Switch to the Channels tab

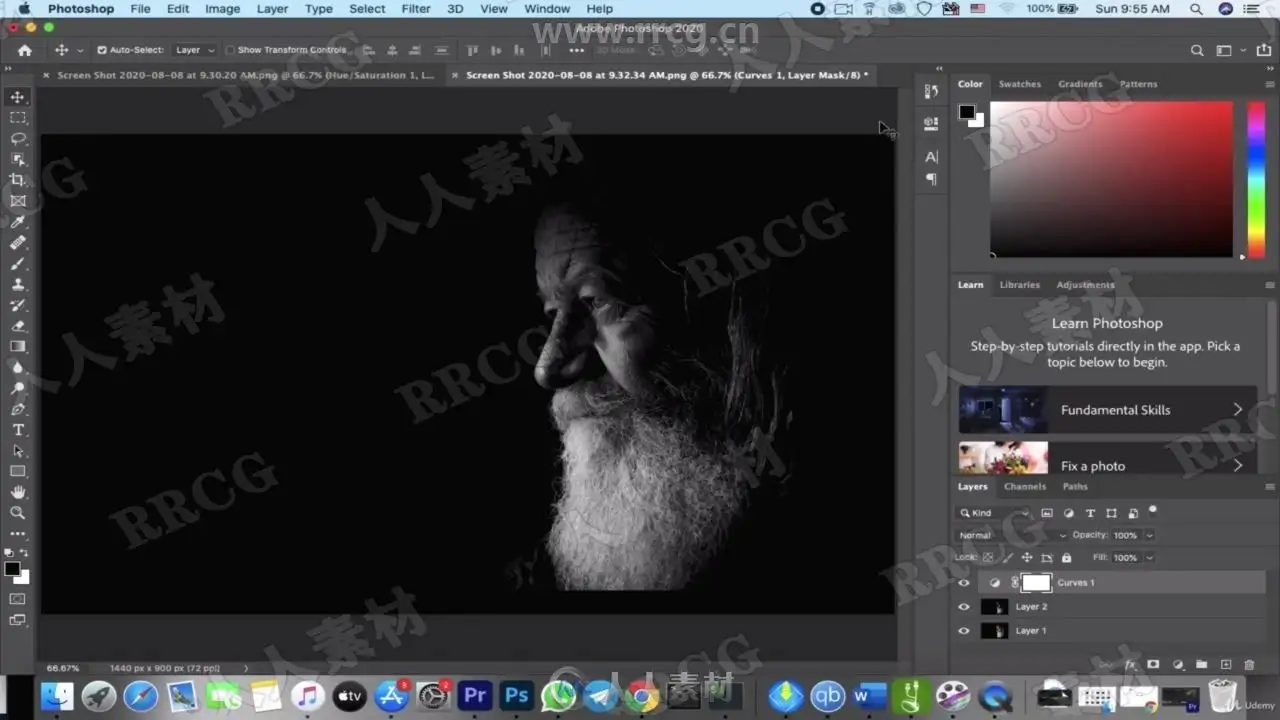[x=1025, y=487]
